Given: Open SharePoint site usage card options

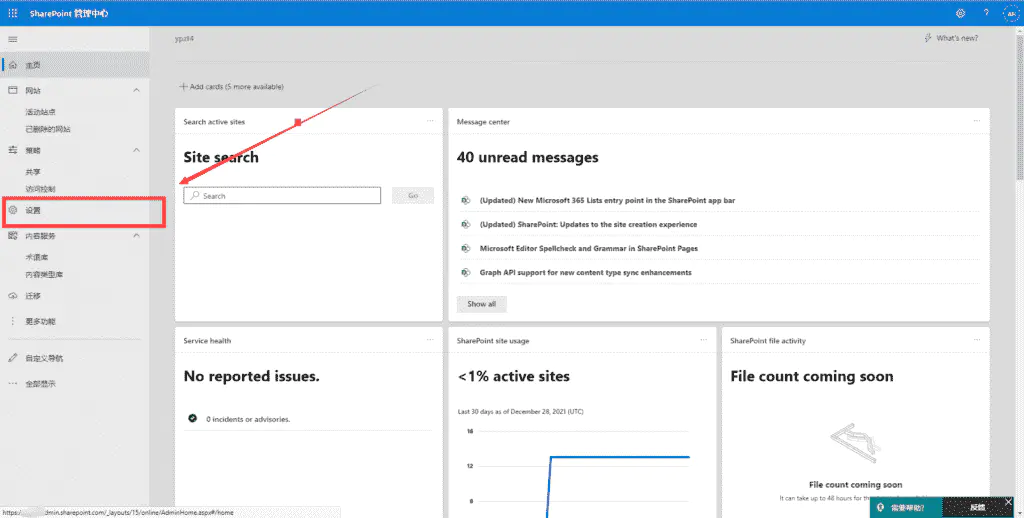Looking at the screenshot, I should click(703, 340).
